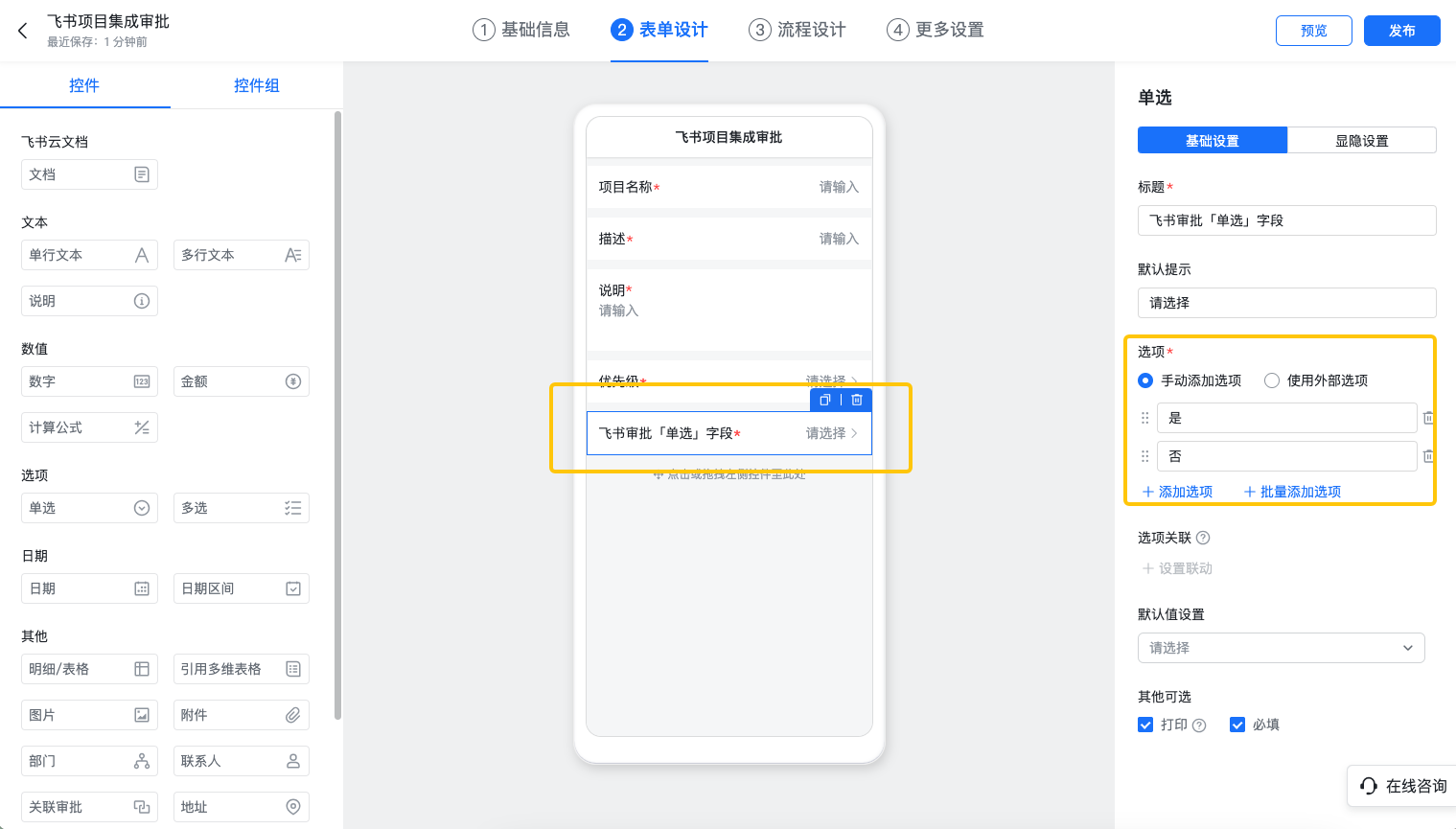Delete option 是 with its trash icon
The image size is (1456, 829).
[1428, 418]
